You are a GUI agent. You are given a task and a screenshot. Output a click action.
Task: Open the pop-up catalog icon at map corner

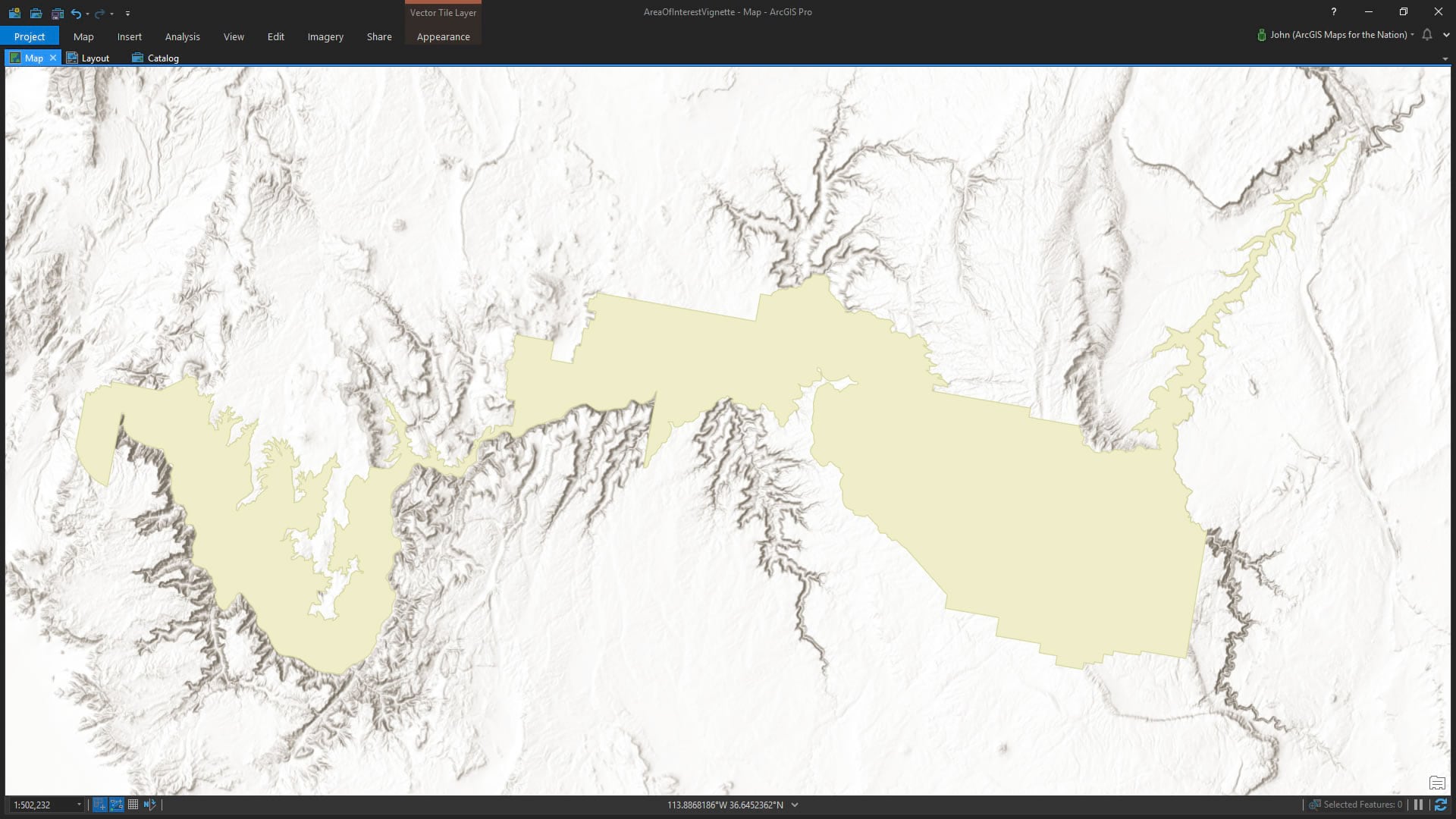[x=1436, y=783]
